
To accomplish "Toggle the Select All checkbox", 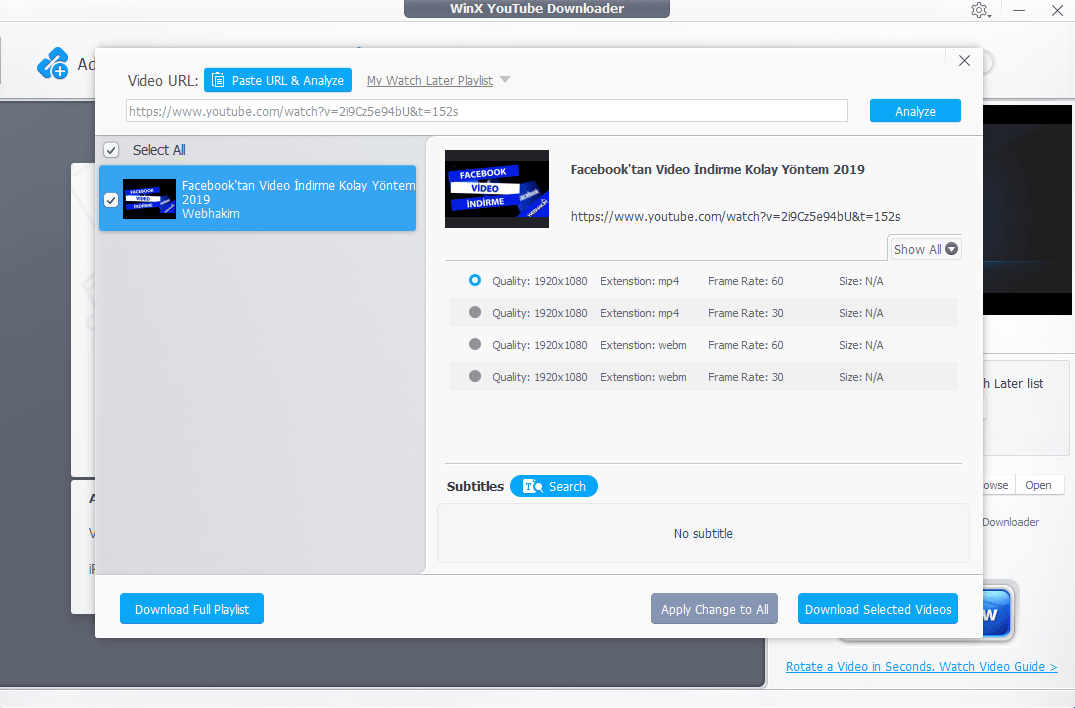I will (111, 150).
